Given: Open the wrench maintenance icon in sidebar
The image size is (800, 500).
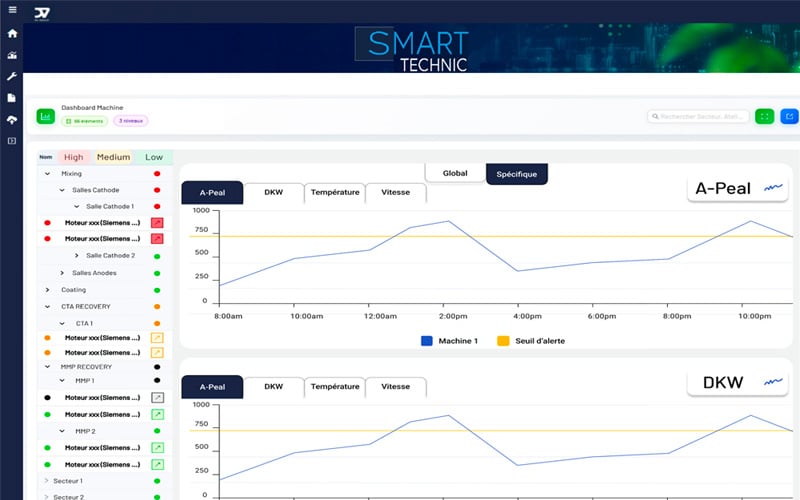Looking at the screenshot, I should click(x=12, y=76).
